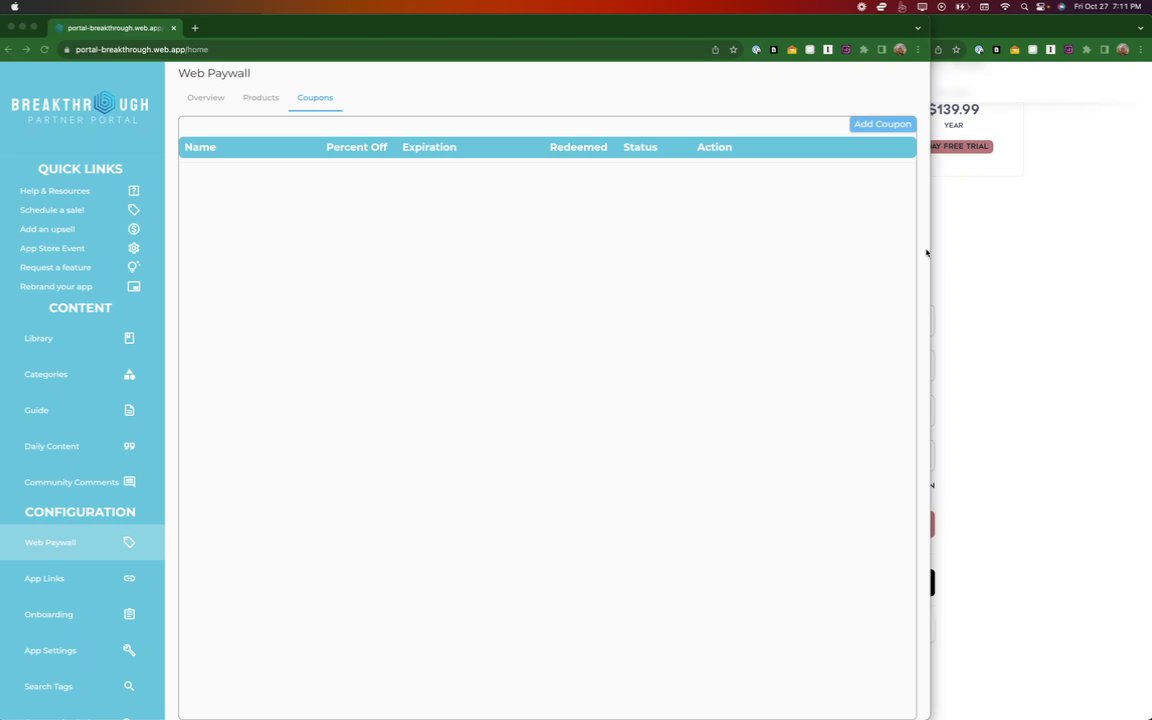Open a new tab with the plus button

pyautogui.click(x=195, y=28)
